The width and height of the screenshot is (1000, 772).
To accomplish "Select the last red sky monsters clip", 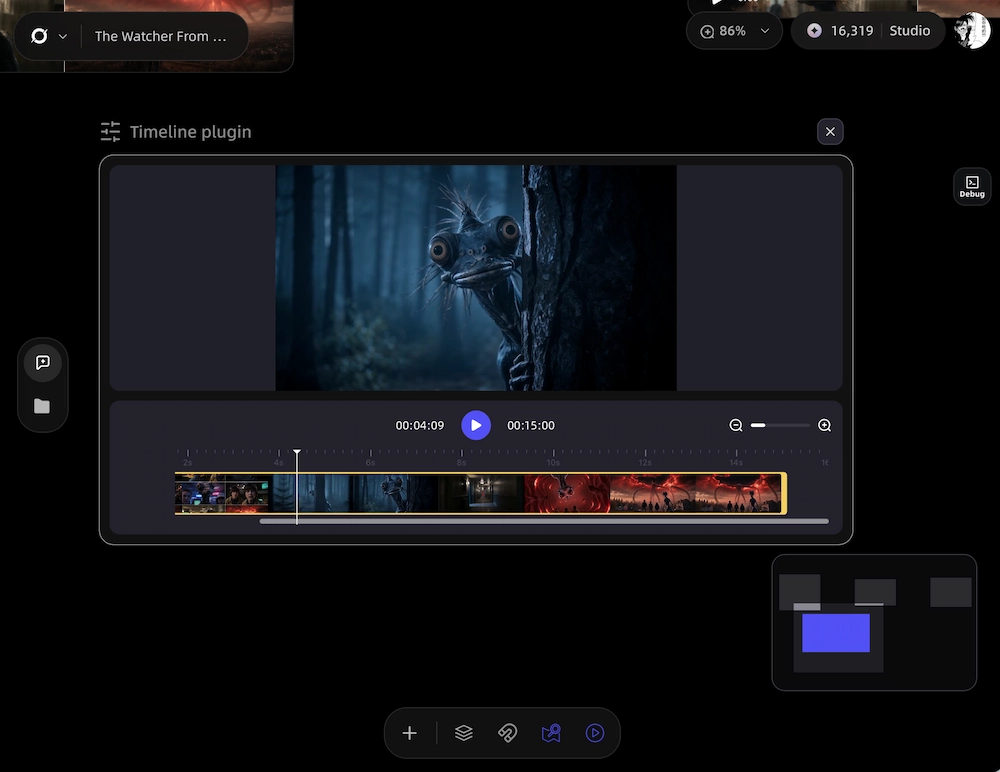I will 739,493.
